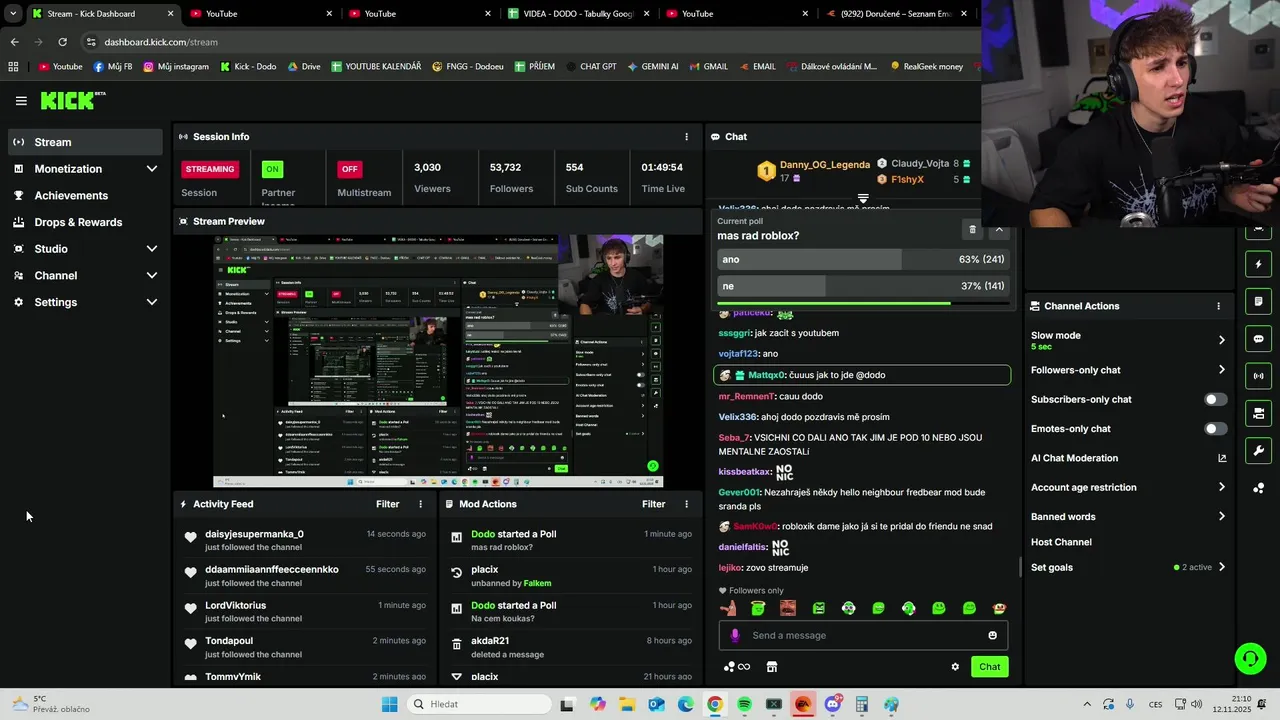1280x720 pixels.
Task: Open the GEMINI AI bookmark
Action: pos(652,67)
